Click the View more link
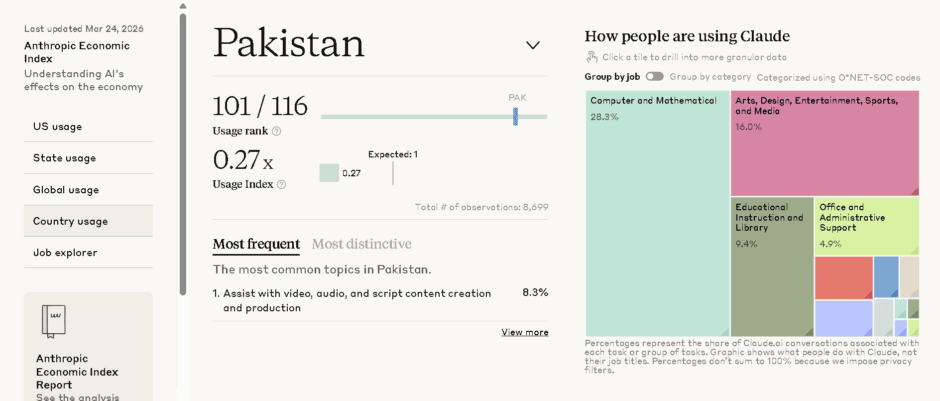Image resolution: width=940 pixels, height=401 pixels. [x=524, y=332]
